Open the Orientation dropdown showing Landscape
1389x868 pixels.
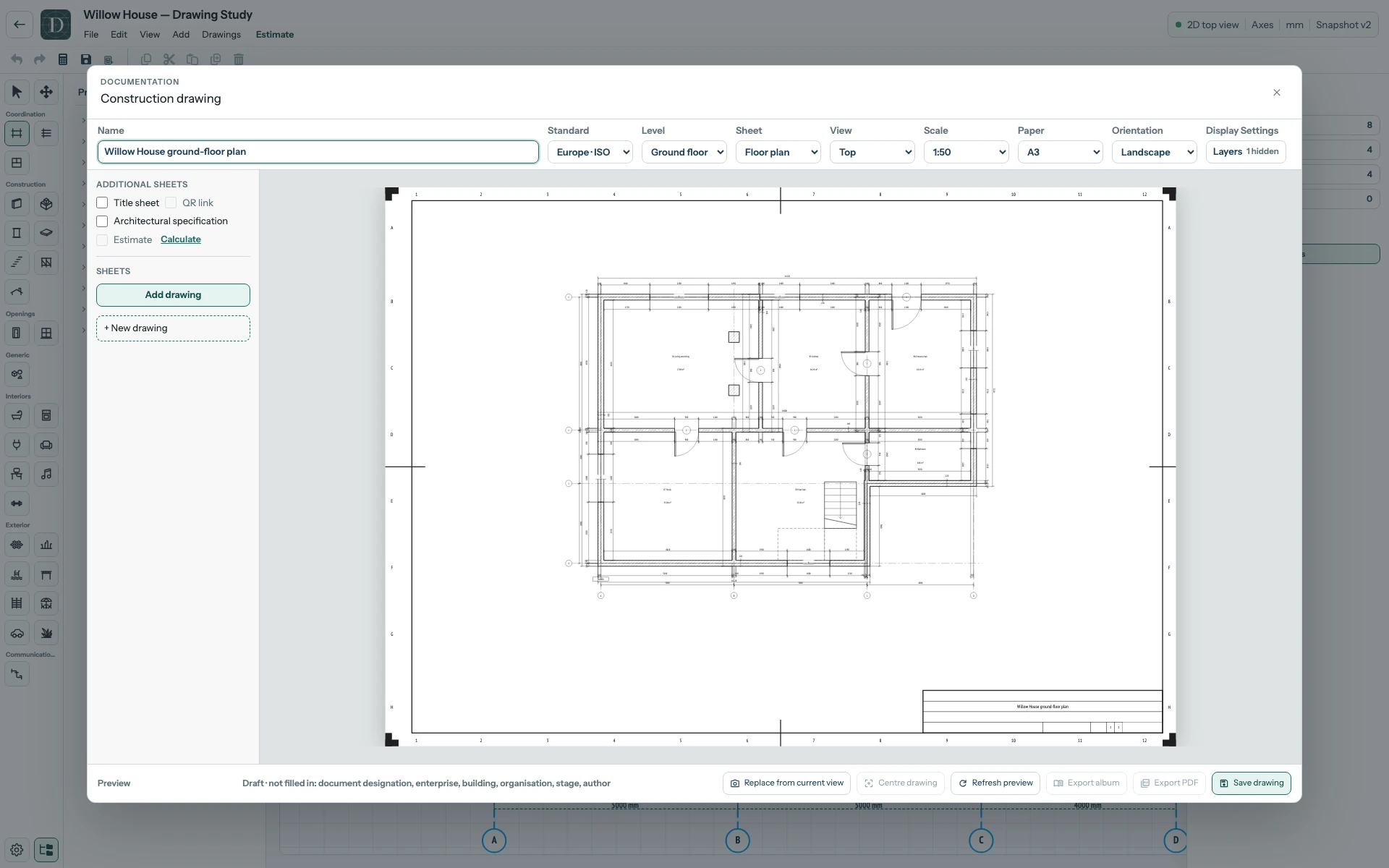(1155, 152)
